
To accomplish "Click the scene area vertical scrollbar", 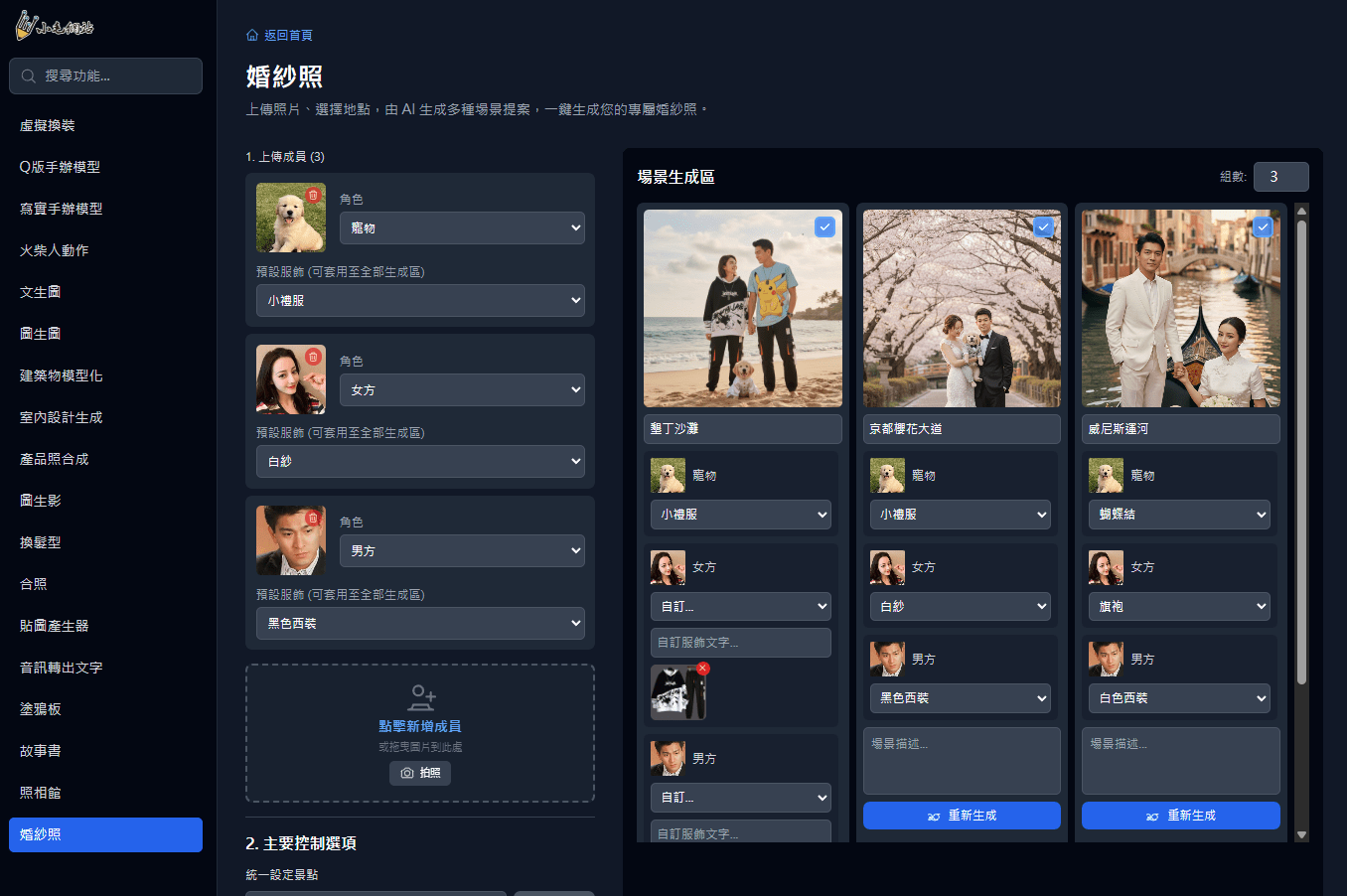I will [x=1301, y=452].
